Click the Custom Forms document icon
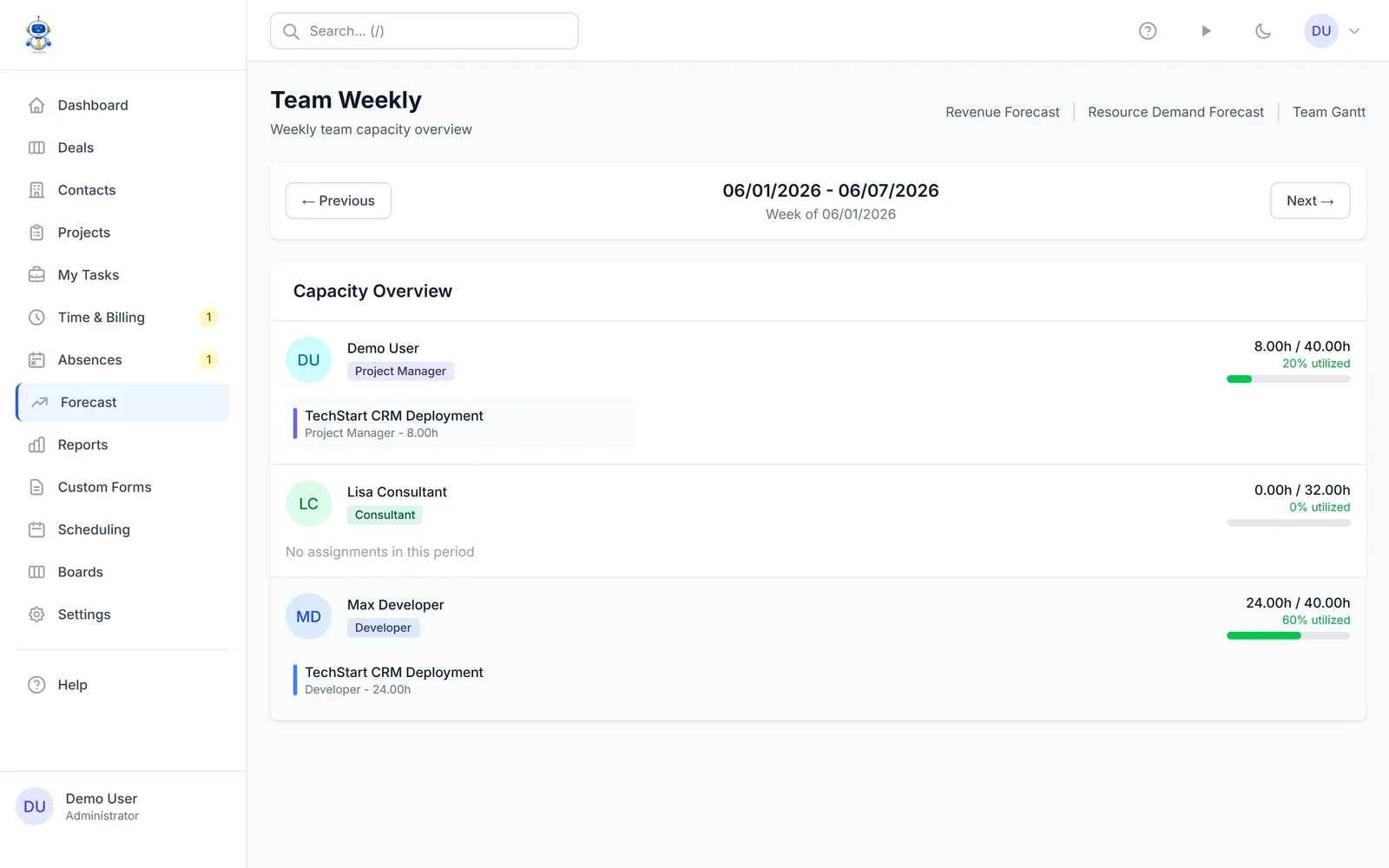1389x868 pixels. click(x=36, y=488)
